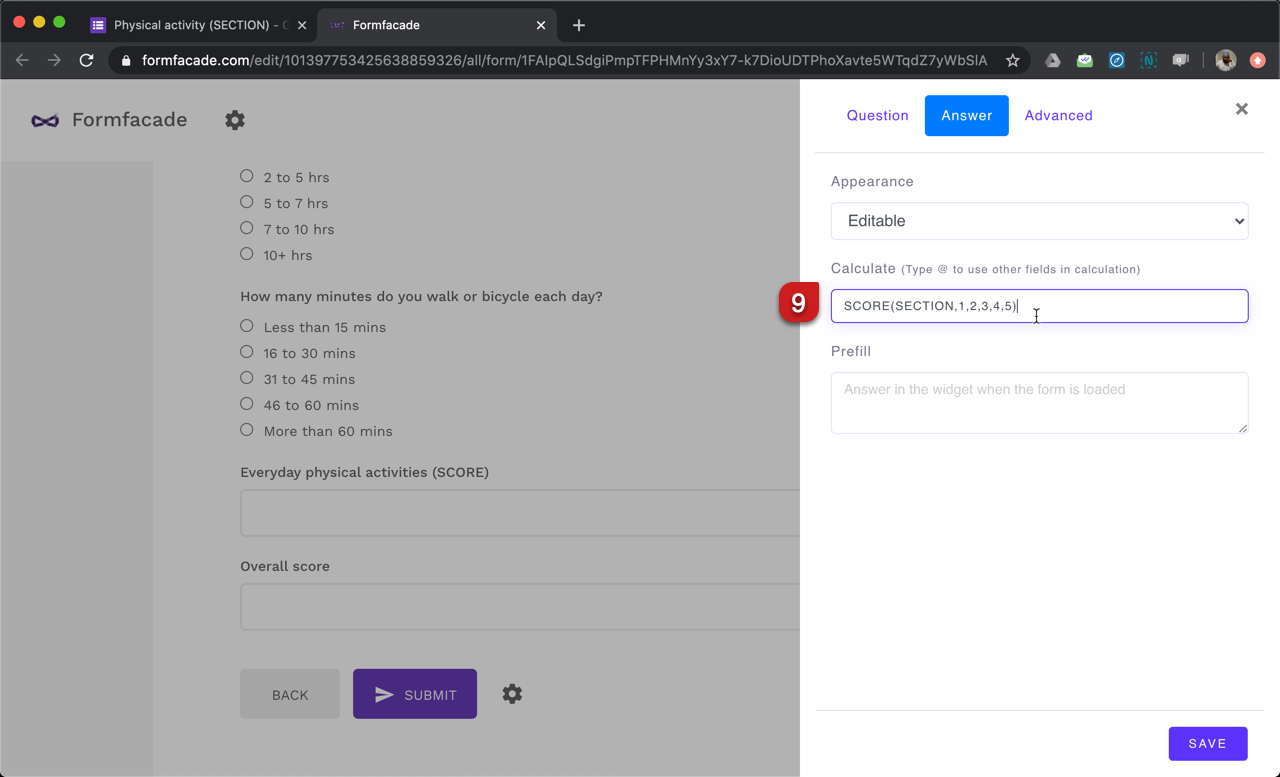Viewport: 1280px width, 777px height.
Task: Open the Appearance Editable dropdown
Action: [1039, 220]
